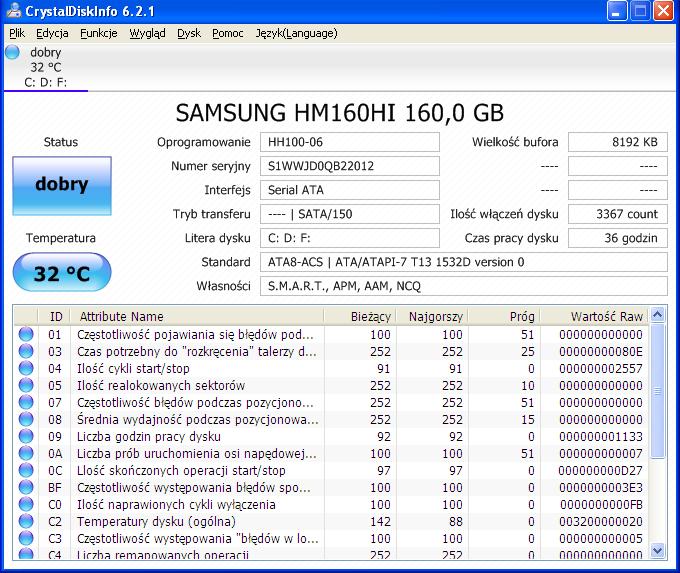
Task: Click status orb for attribute BF
Action: tap(26, 487)
